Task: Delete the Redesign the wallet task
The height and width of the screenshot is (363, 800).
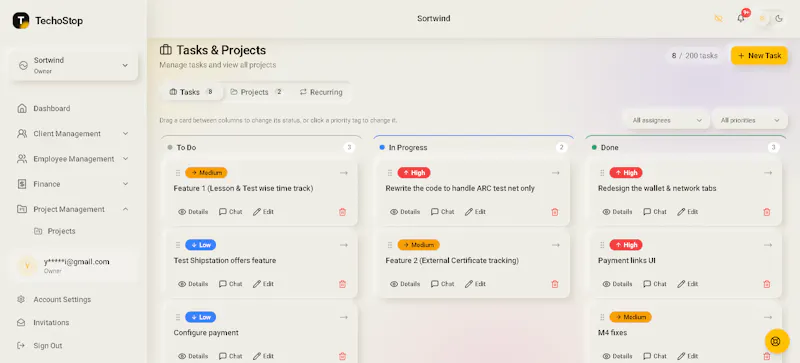Action: 766,212
